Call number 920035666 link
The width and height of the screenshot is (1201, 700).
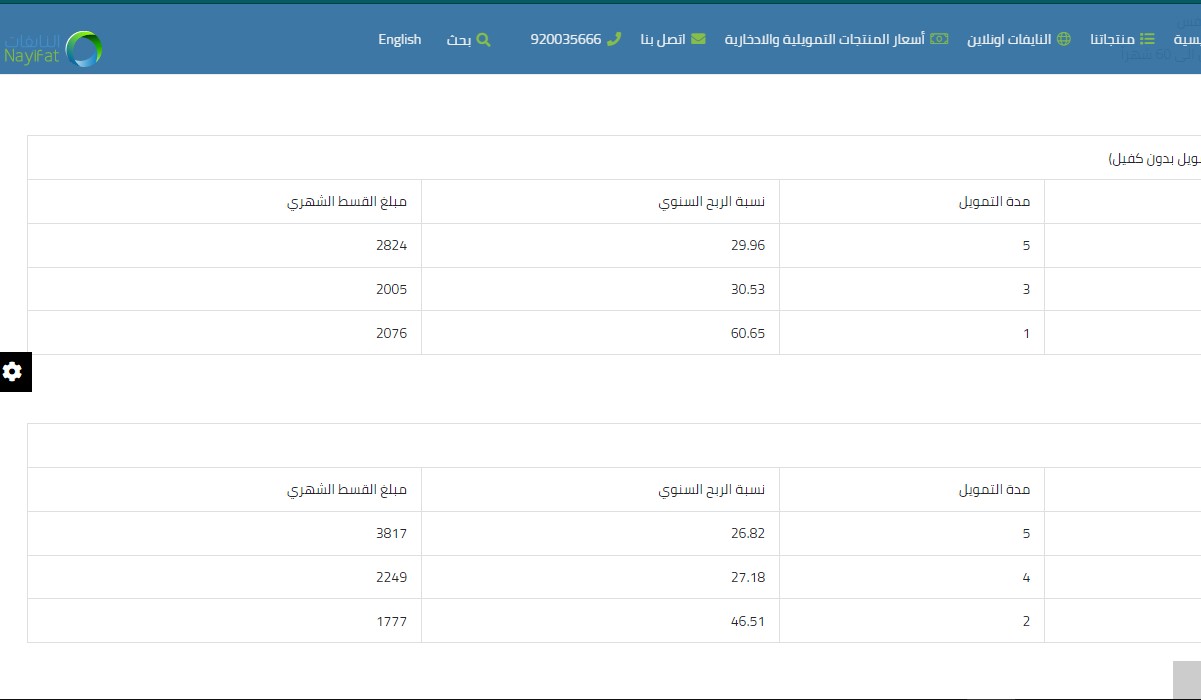(x=566, y=39)
